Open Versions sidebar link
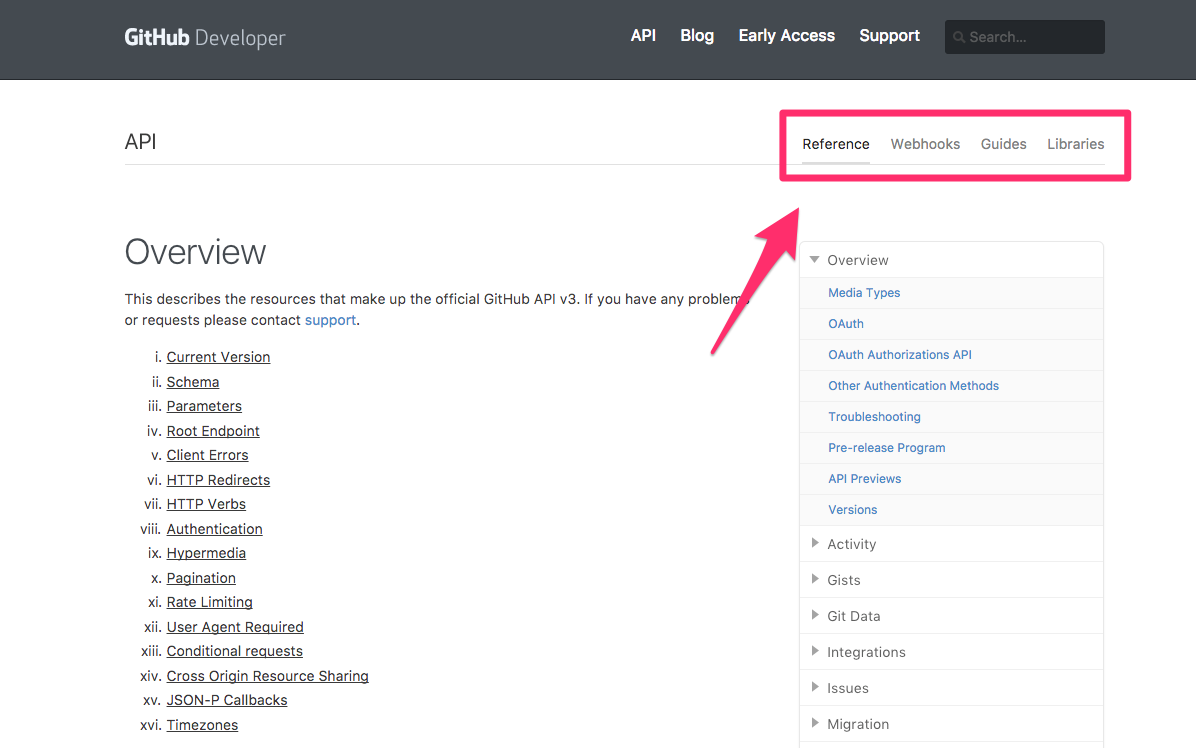Viewport: 1196px width, 748px height. (x=853, y=510)
